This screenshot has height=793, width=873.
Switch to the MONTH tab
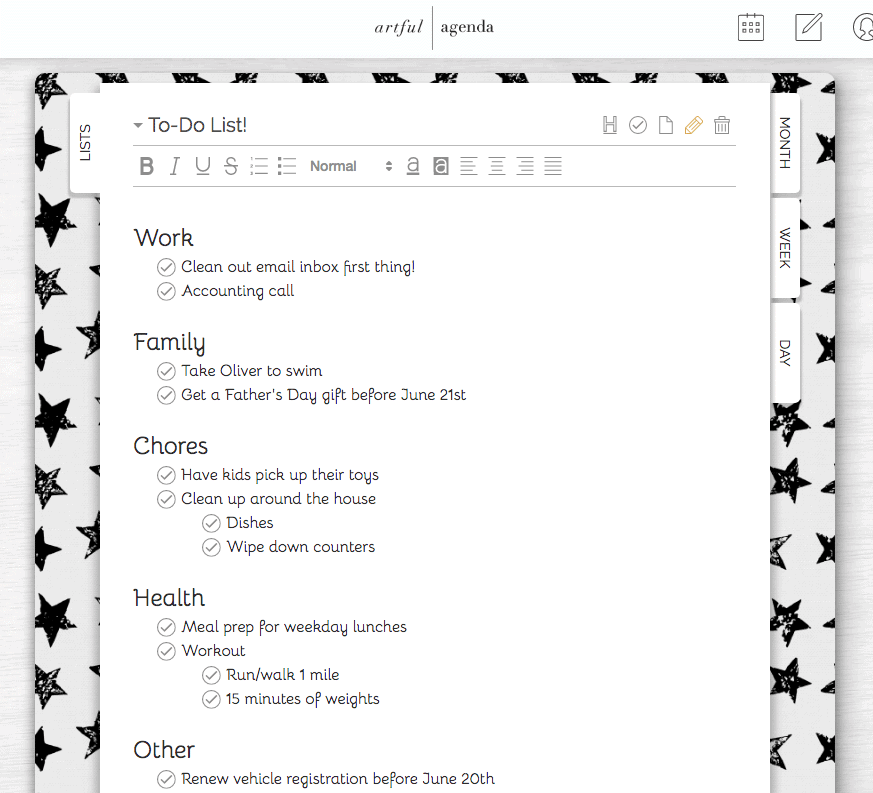point(785,143)
